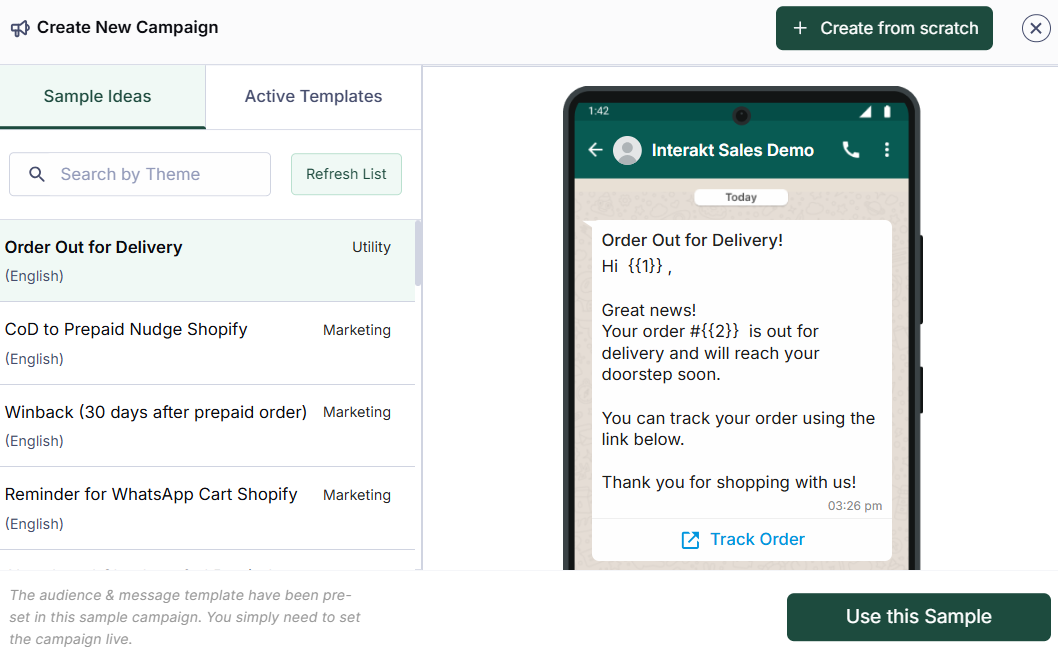Viewport: 1058px width, 651px height.
Task: Click the megaphone campaign icon
Action: [20, 28]
